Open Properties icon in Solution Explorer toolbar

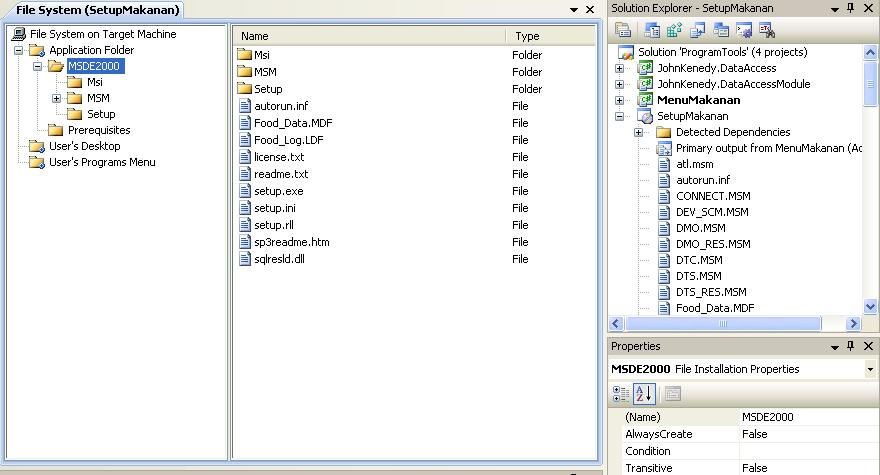[x=623, y=30]
